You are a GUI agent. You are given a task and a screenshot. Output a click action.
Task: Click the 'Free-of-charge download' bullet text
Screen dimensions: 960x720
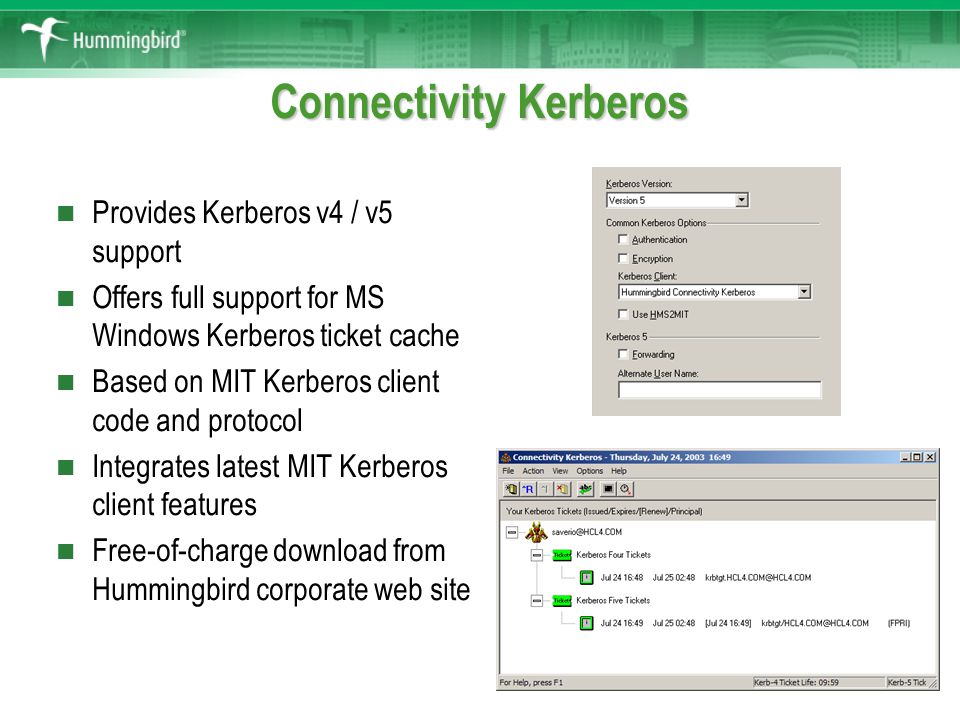[x=281, y=571]
